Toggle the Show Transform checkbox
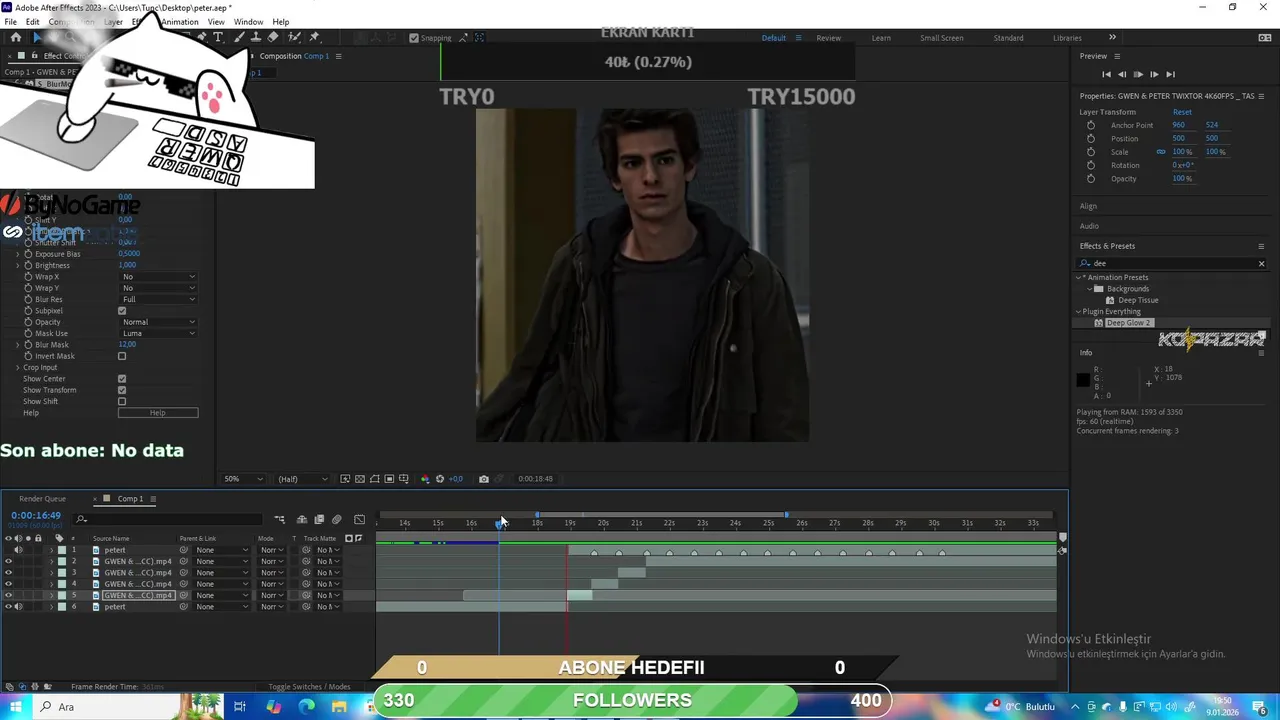1280x720 pixels. pyautogui.click(x=122, y=390)
